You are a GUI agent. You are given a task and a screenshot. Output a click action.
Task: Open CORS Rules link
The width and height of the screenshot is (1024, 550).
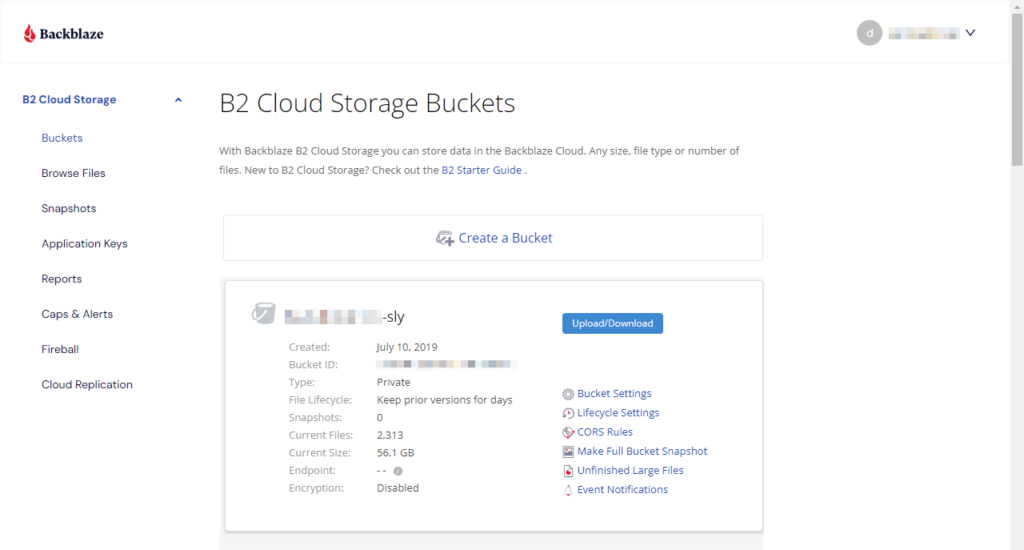pos(605,432)
